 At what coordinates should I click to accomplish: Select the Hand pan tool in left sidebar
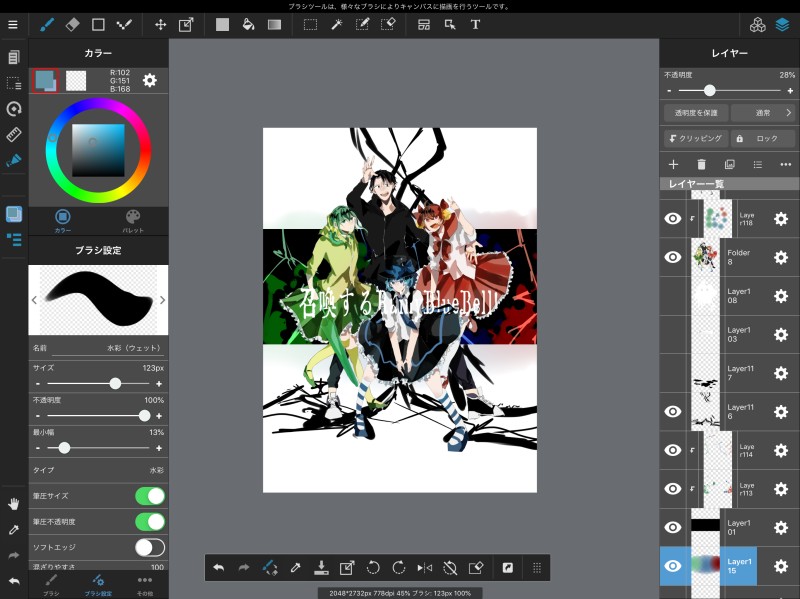coord(14,504)
